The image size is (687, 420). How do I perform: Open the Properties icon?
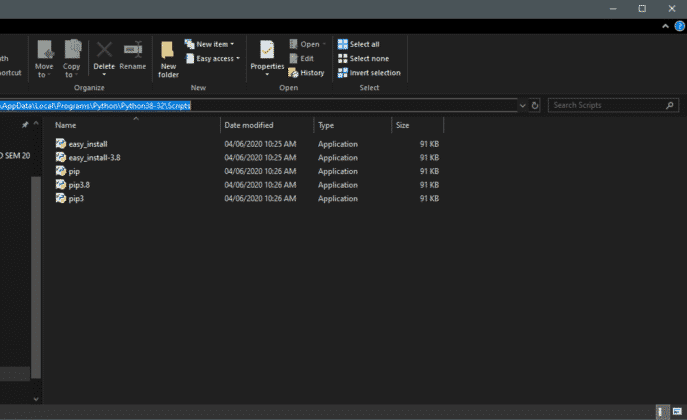(x=267, y=56)
